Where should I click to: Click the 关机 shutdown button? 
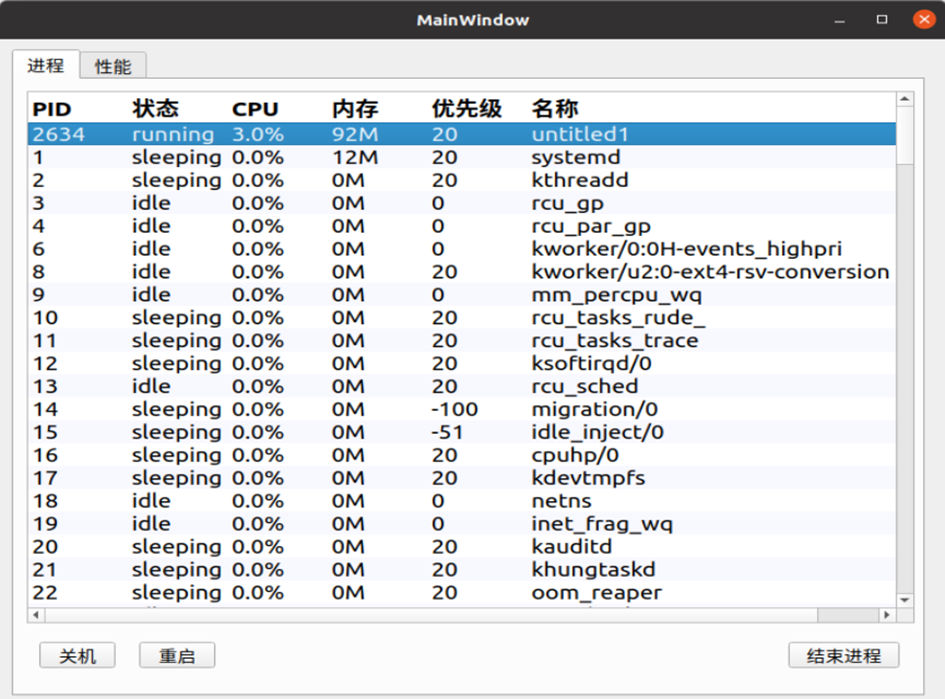(x=76, y=655)
